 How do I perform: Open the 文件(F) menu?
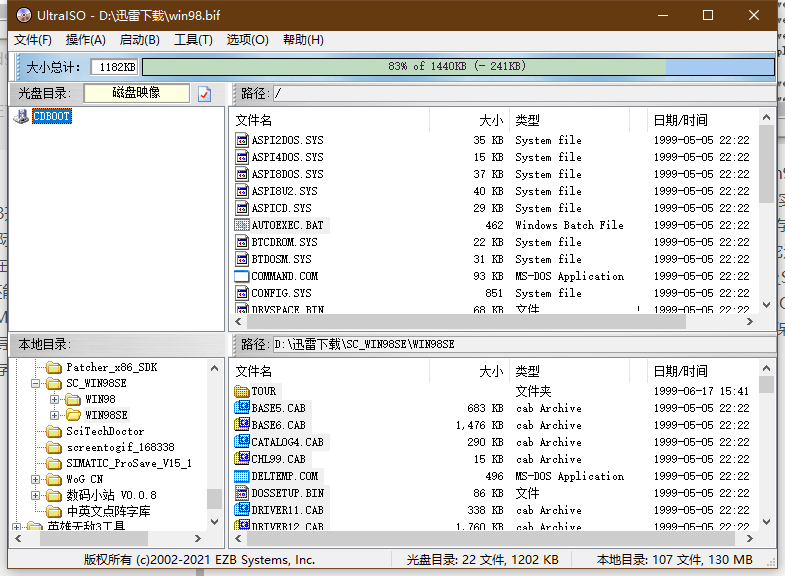pyautogui.click(x=33, y=40)
